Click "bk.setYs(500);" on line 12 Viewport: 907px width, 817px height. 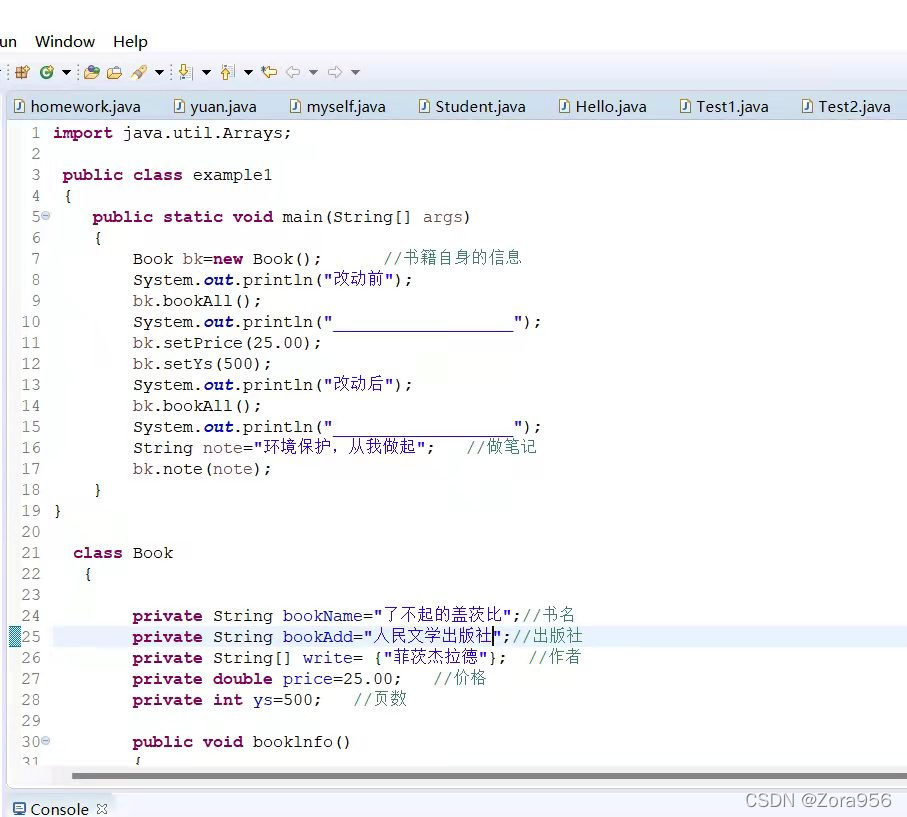tap(202, 363)
